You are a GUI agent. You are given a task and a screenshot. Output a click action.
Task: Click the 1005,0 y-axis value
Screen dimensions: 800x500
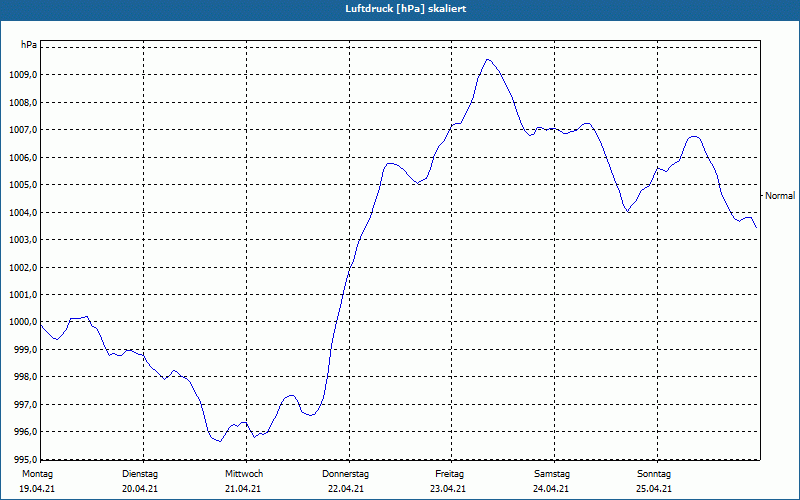point(23,185)
